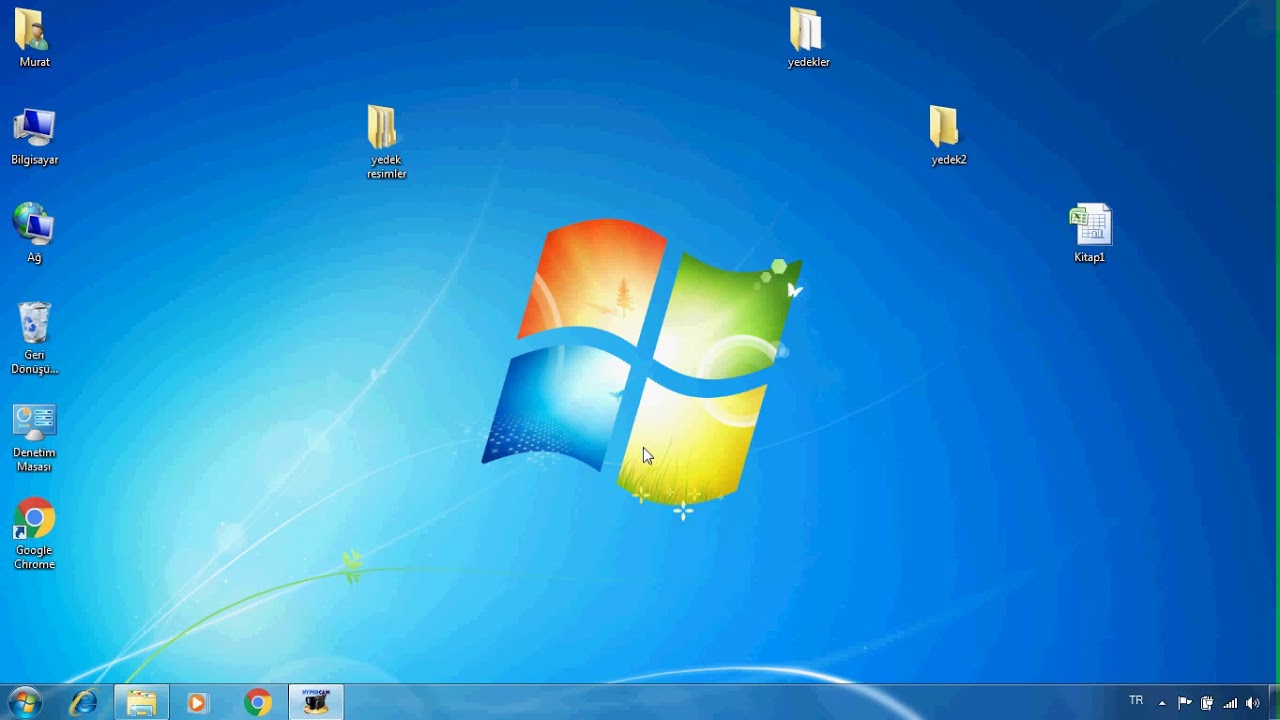Click the Show desktop button
Screen dimensions: 1280x720
pos(1273,703)
